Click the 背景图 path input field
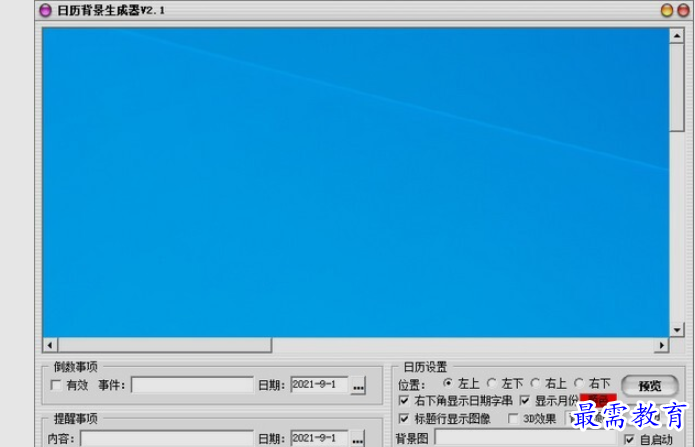 tap(525, 438)
